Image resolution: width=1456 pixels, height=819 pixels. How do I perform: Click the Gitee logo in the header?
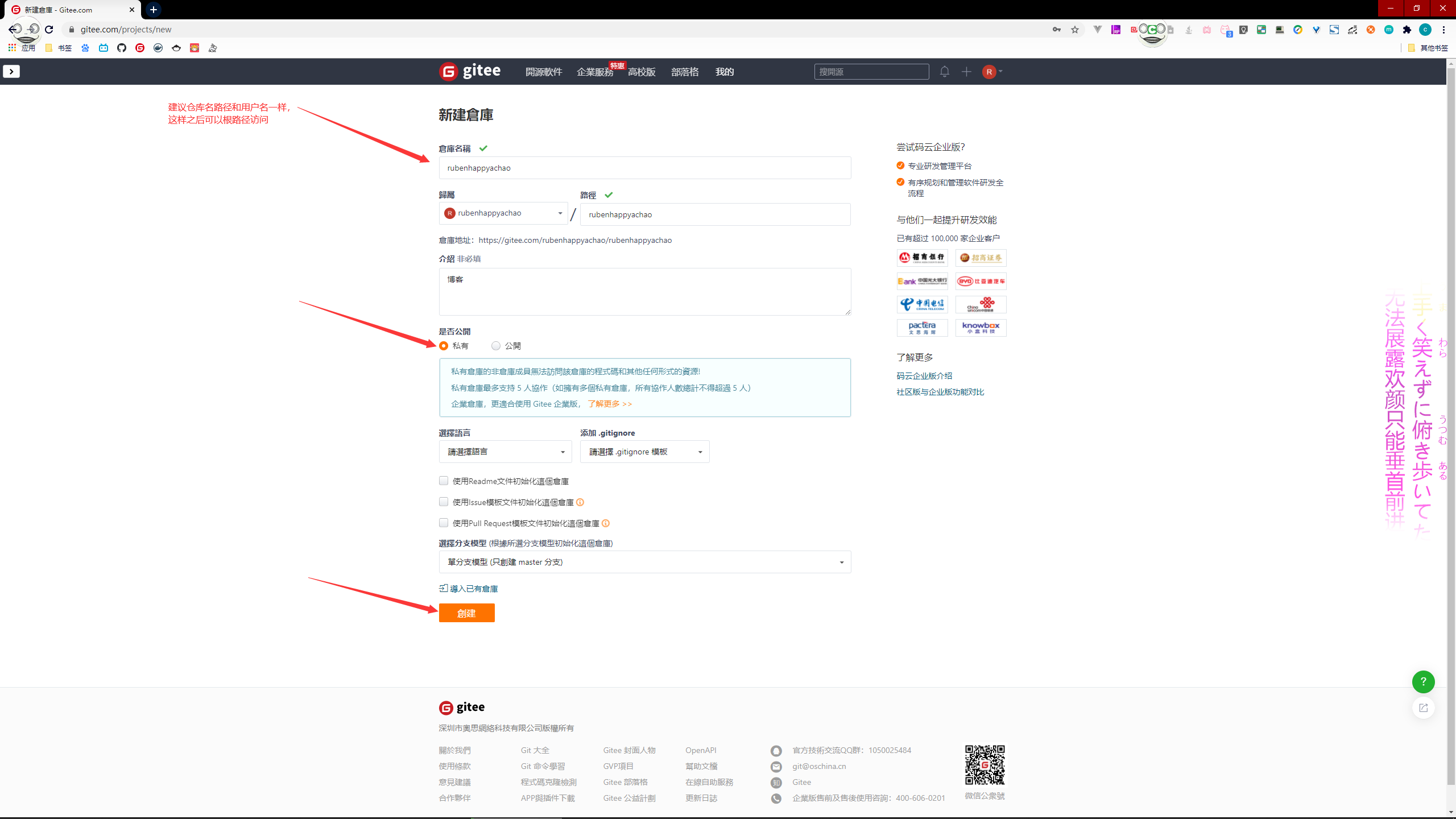pos(470,72)
